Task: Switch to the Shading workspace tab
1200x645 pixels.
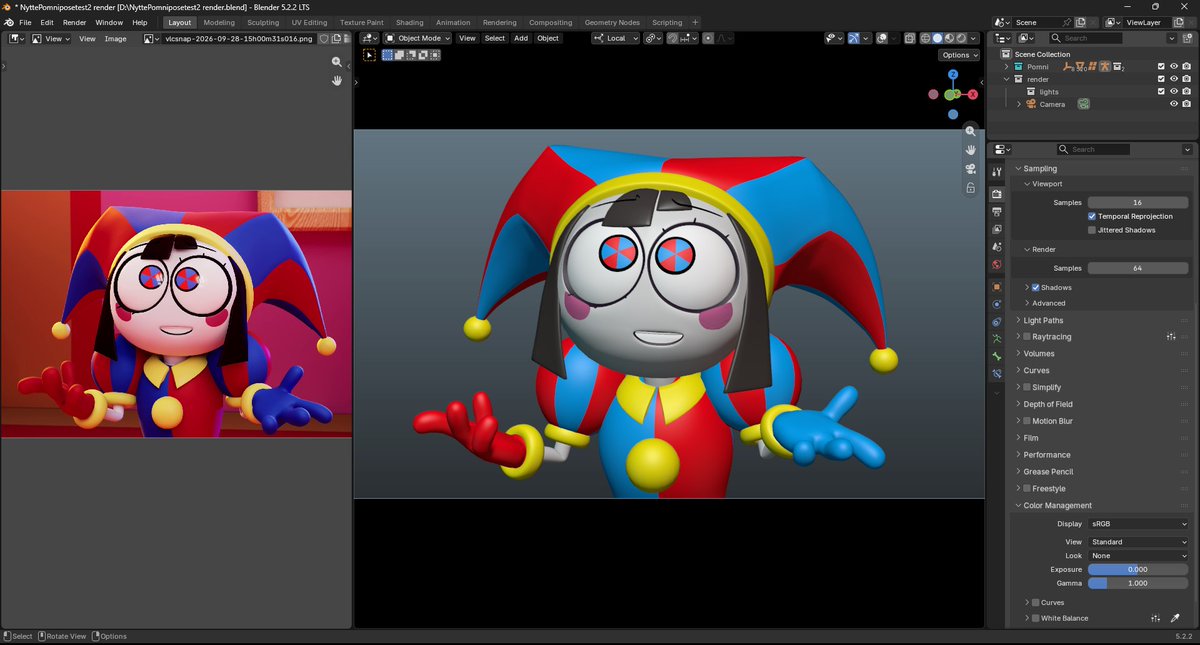Action: click(410, 22)
